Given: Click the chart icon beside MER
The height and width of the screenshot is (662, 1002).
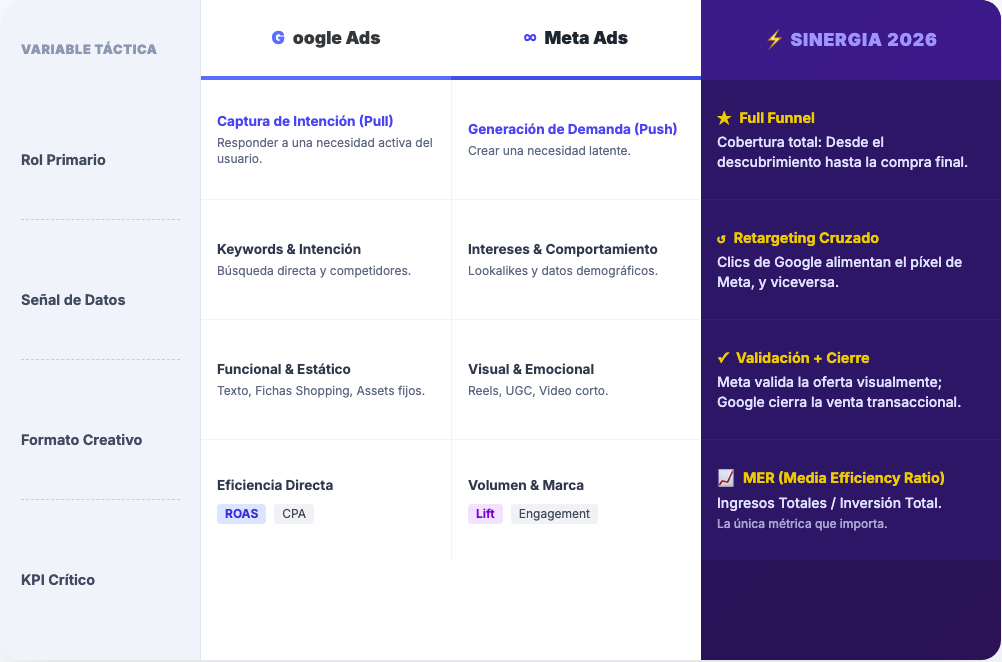Looking at the screenshot, I should click(x=725, y=478).
